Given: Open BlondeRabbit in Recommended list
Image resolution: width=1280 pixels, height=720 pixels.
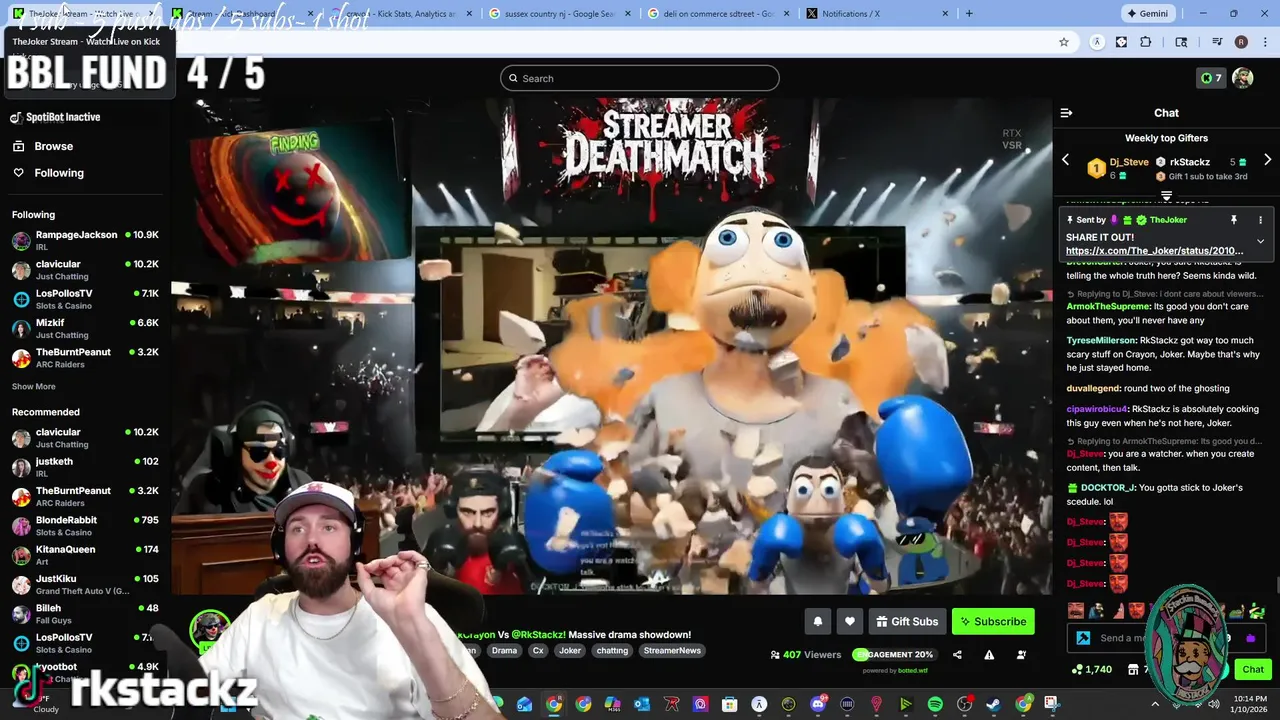Looking at the screenshot, I should click(85, 526).
